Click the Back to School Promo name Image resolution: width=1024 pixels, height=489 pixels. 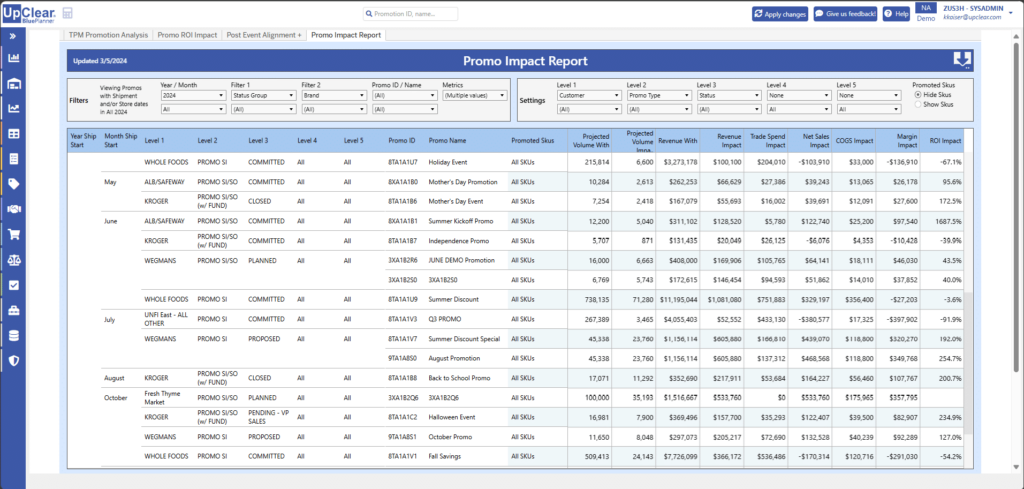[458, 377]
